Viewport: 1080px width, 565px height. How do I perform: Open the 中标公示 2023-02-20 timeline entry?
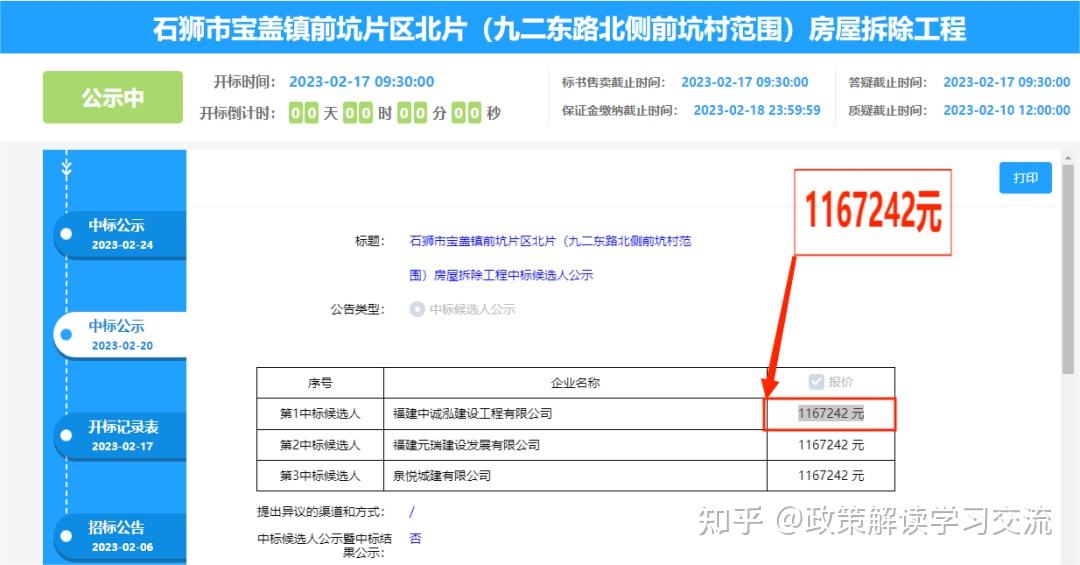coord(121,335)
